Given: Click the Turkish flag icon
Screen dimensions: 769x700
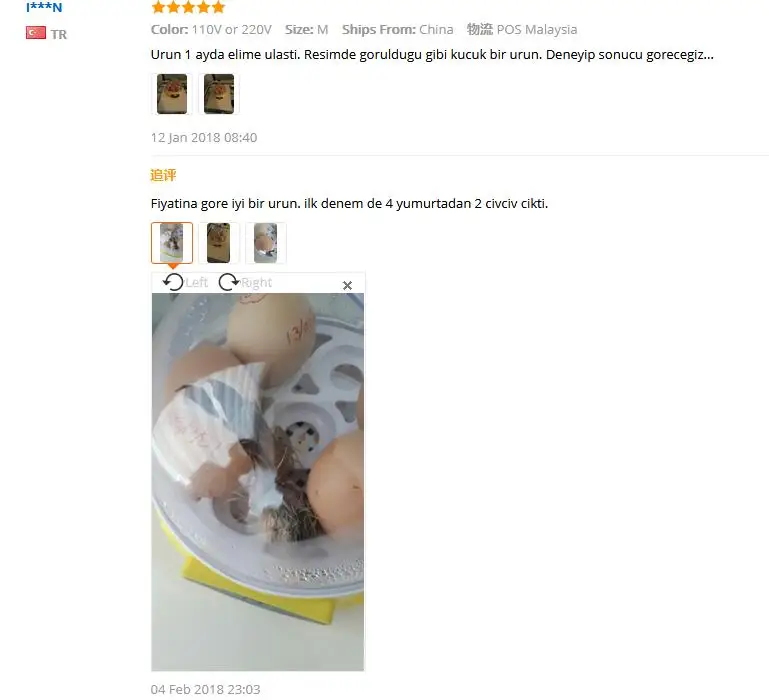Looking at the screenshot, I should [x=36, y=33].
